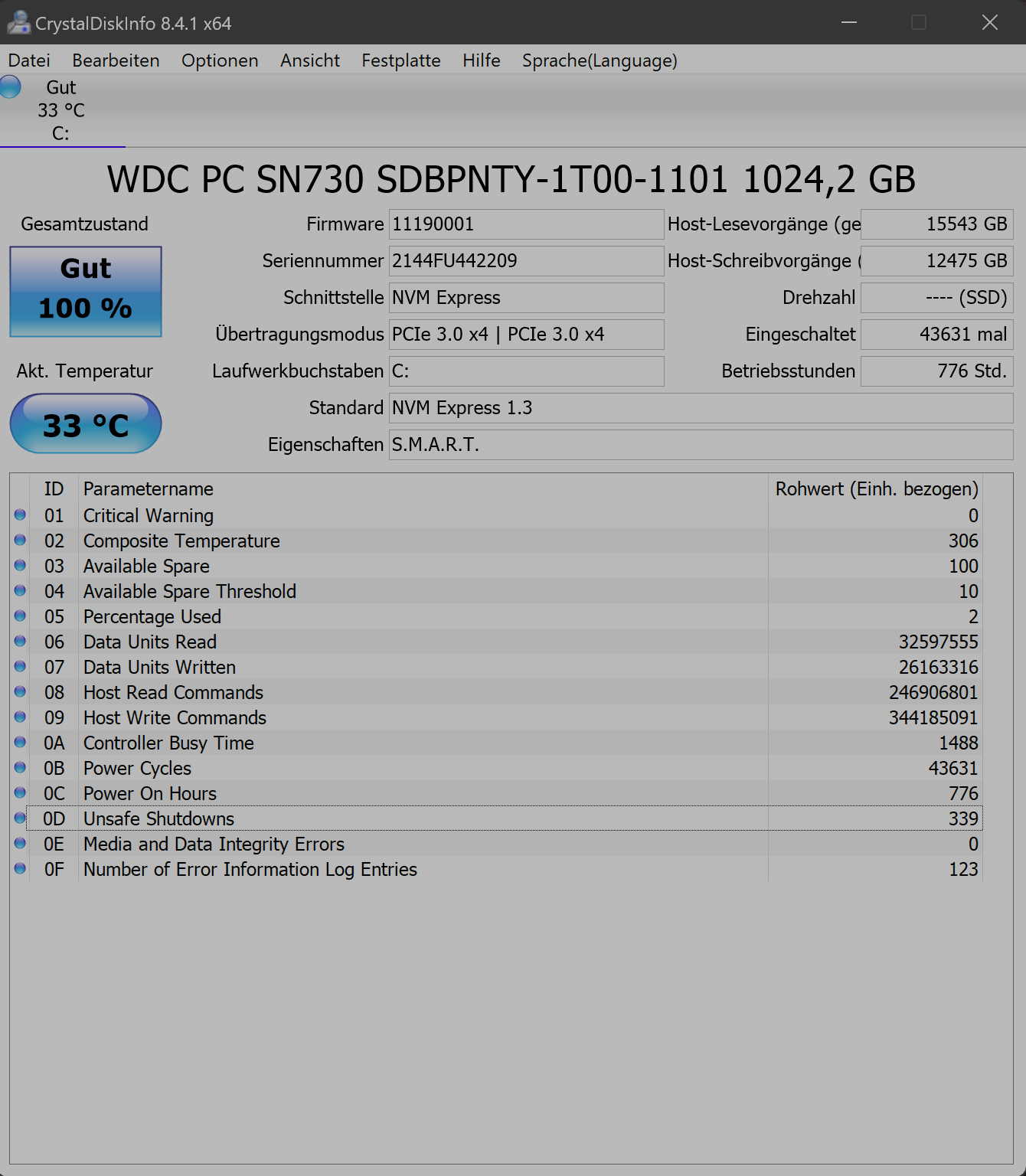The height and width of the screenshot is (1176, 1026).
Task: Open the Ansicht menu
Action: coord(310,60)
